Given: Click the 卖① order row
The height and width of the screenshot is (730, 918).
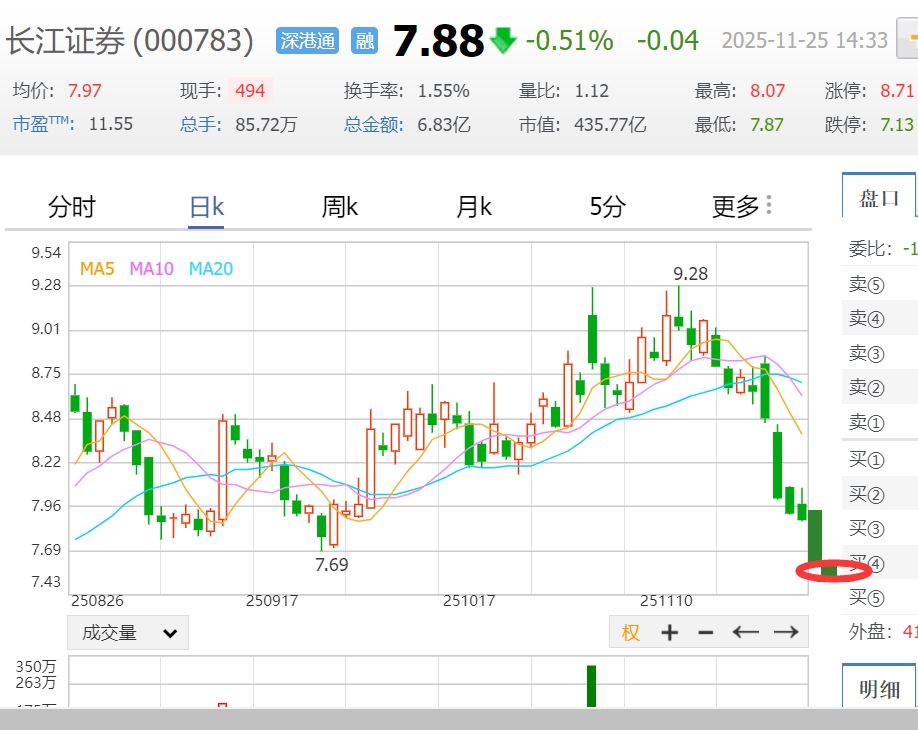Looking at the screenshot, I should 880,421.
